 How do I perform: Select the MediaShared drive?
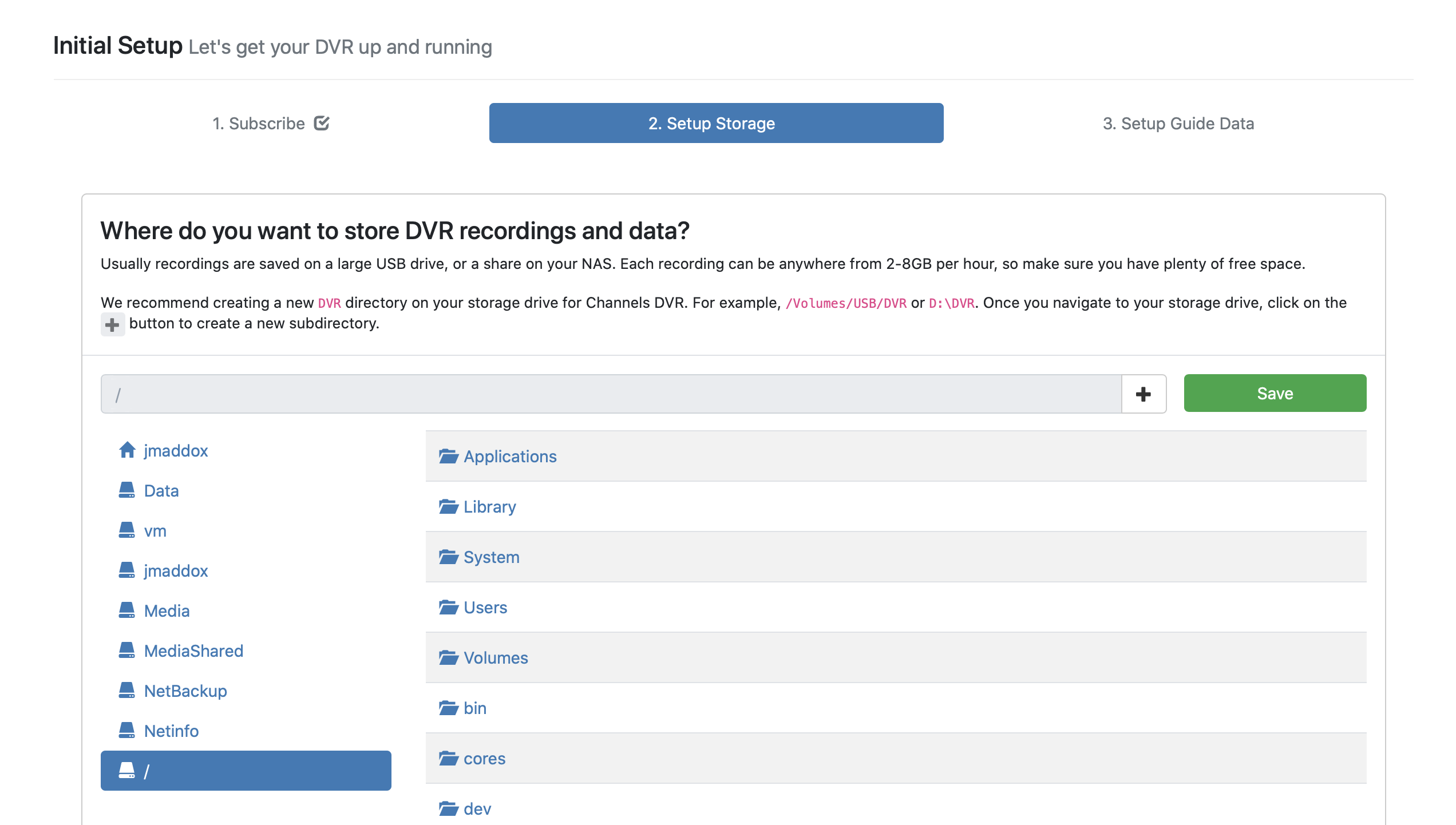(x=193, y=651)
